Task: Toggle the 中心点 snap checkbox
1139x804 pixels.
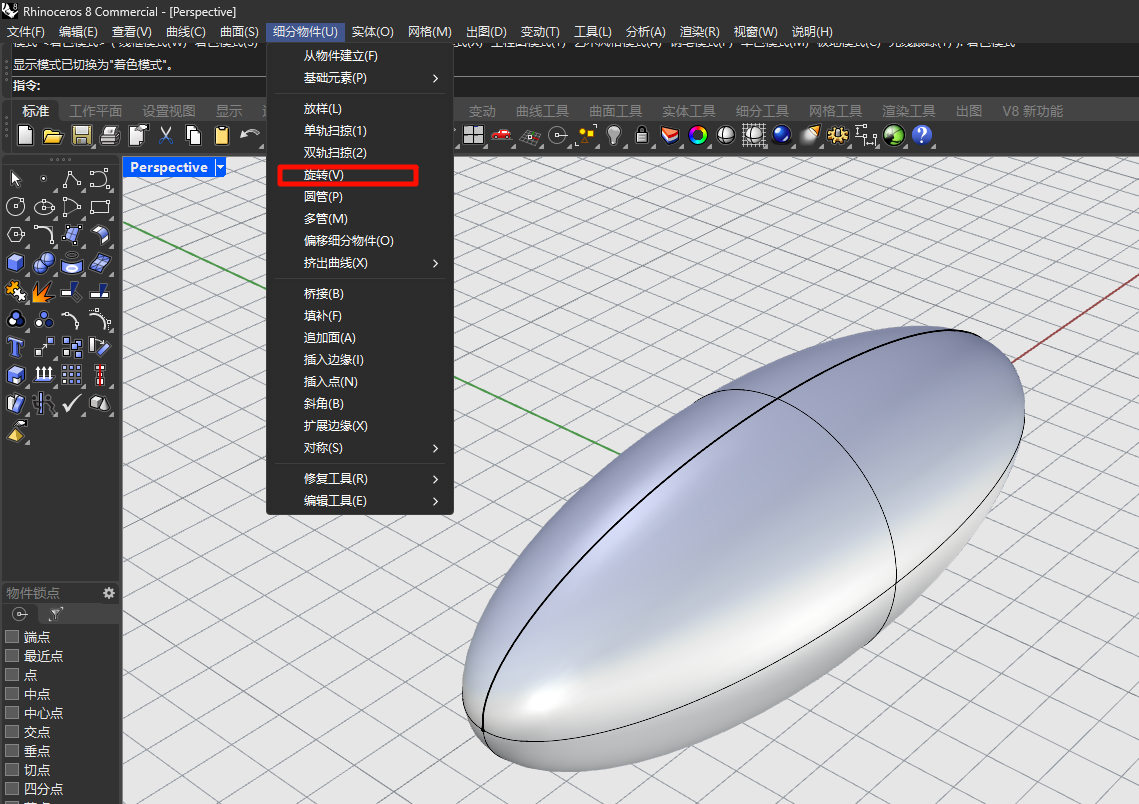Action: (13, 713)
